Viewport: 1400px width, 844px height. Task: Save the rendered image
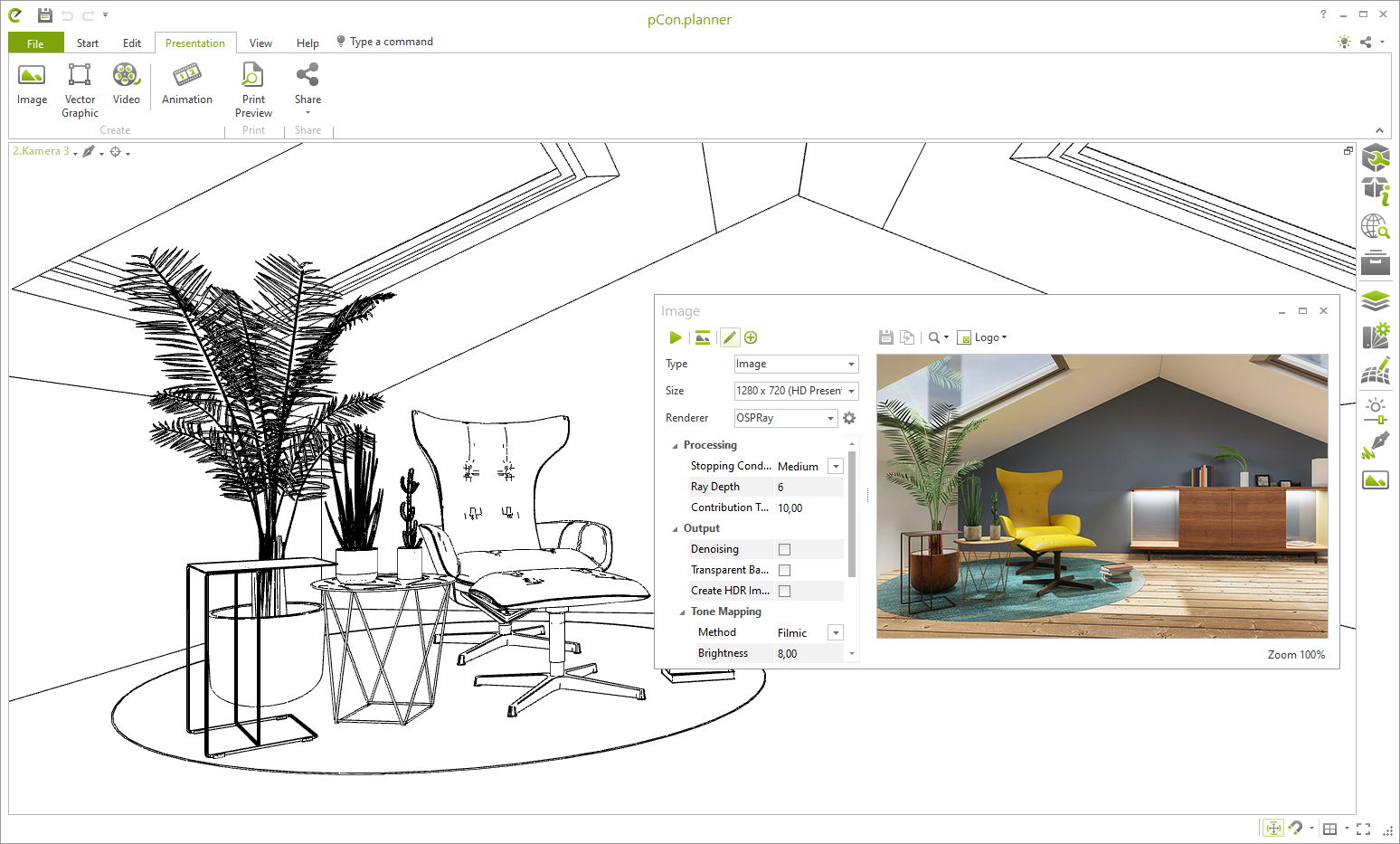[x=886, y=337]
